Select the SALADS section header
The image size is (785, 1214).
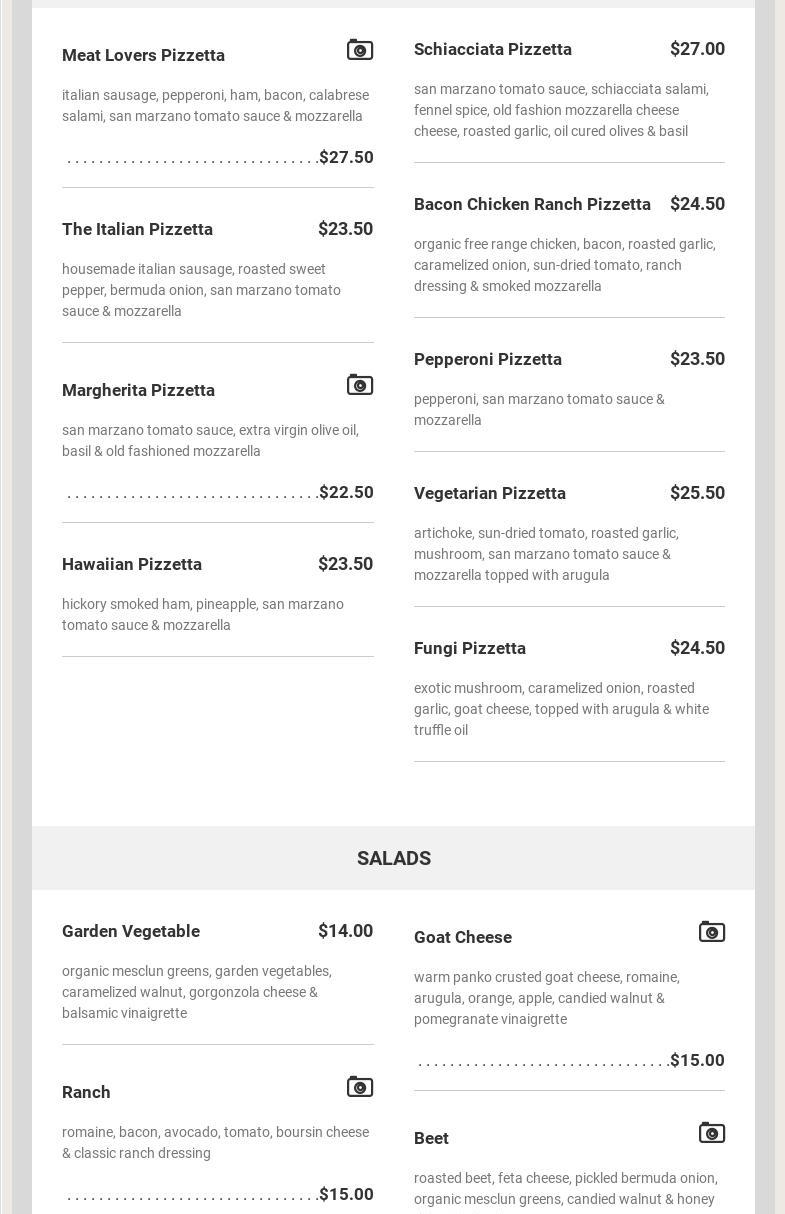coord(394,858)
